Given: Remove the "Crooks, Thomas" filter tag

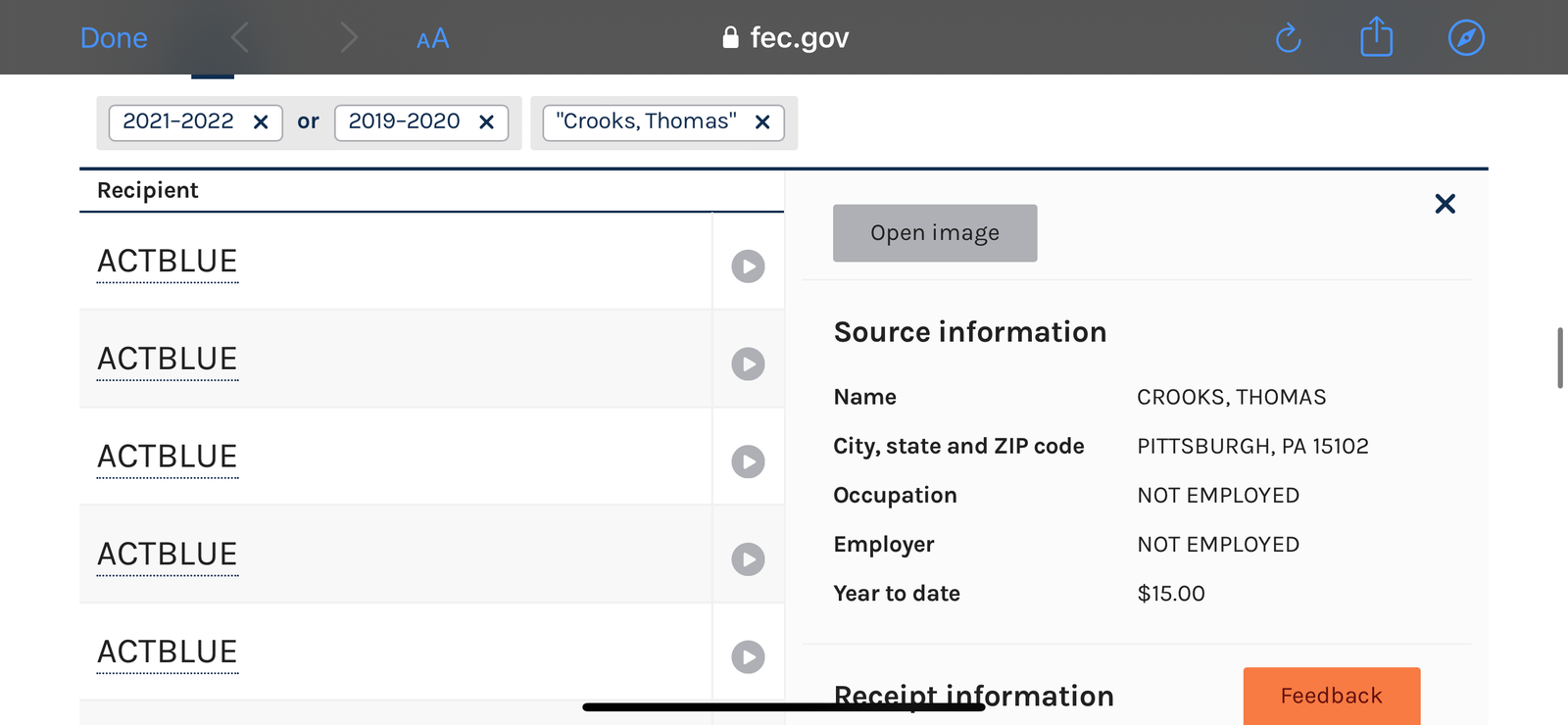Looking at the screenshot, I should (762, 121).
